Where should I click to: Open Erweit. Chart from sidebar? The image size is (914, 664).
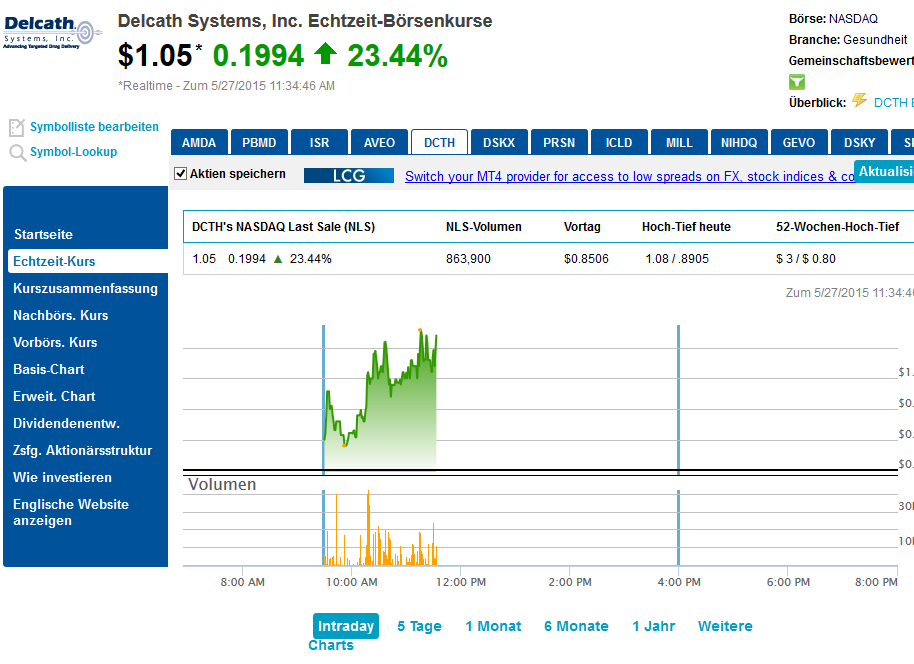click(x=54, y=396)
